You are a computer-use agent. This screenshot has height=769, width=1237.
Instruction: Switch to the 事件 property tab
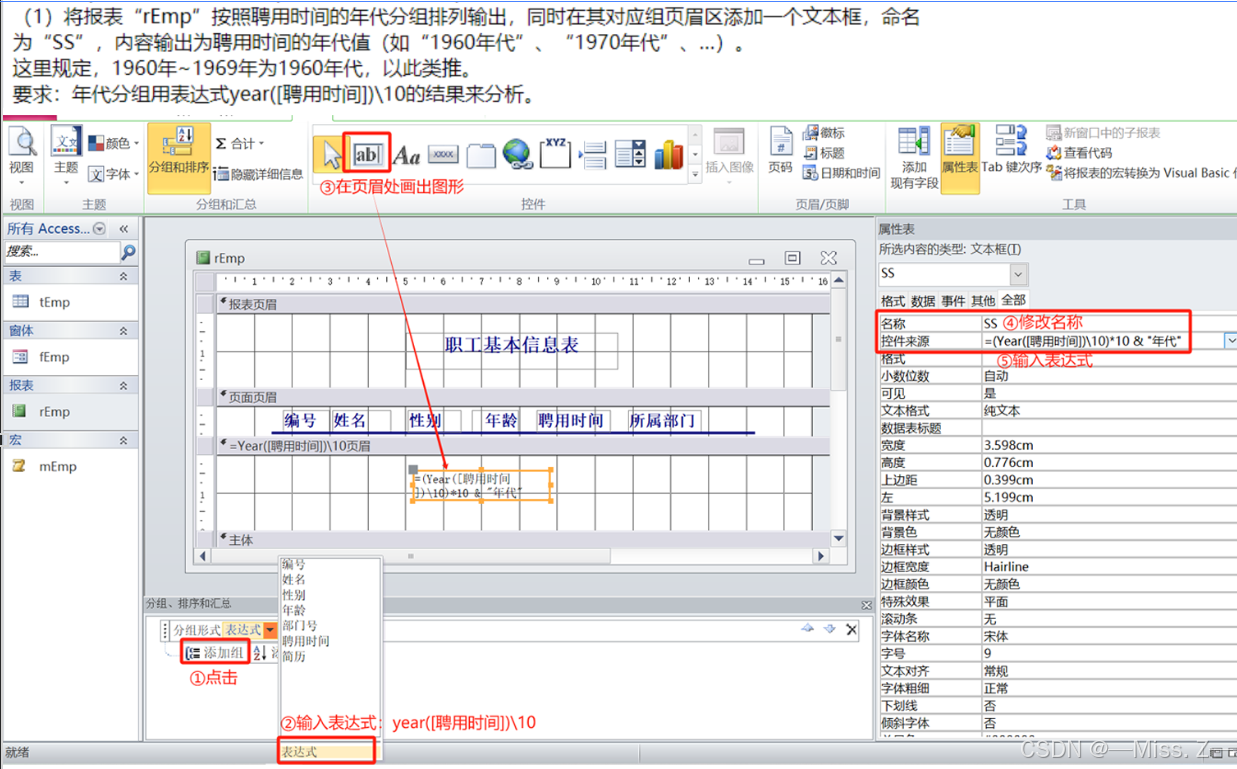953,300
